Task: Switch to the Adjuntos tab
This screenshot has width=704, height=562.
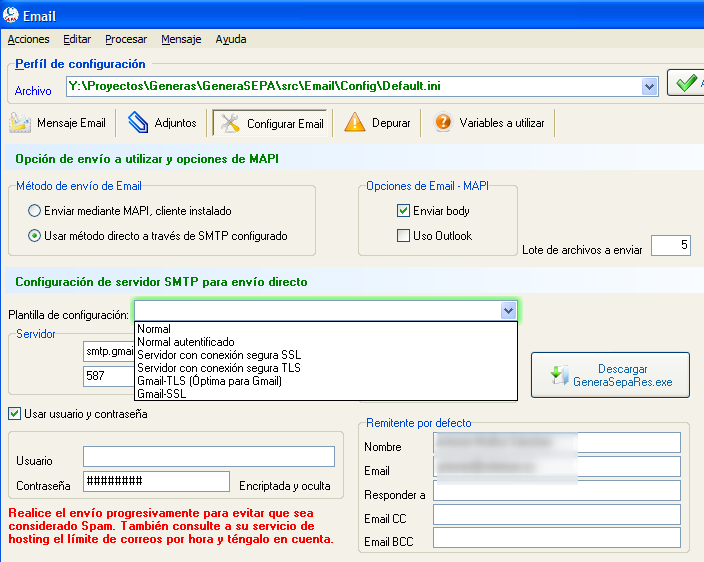Action: [x=162, y=123]
